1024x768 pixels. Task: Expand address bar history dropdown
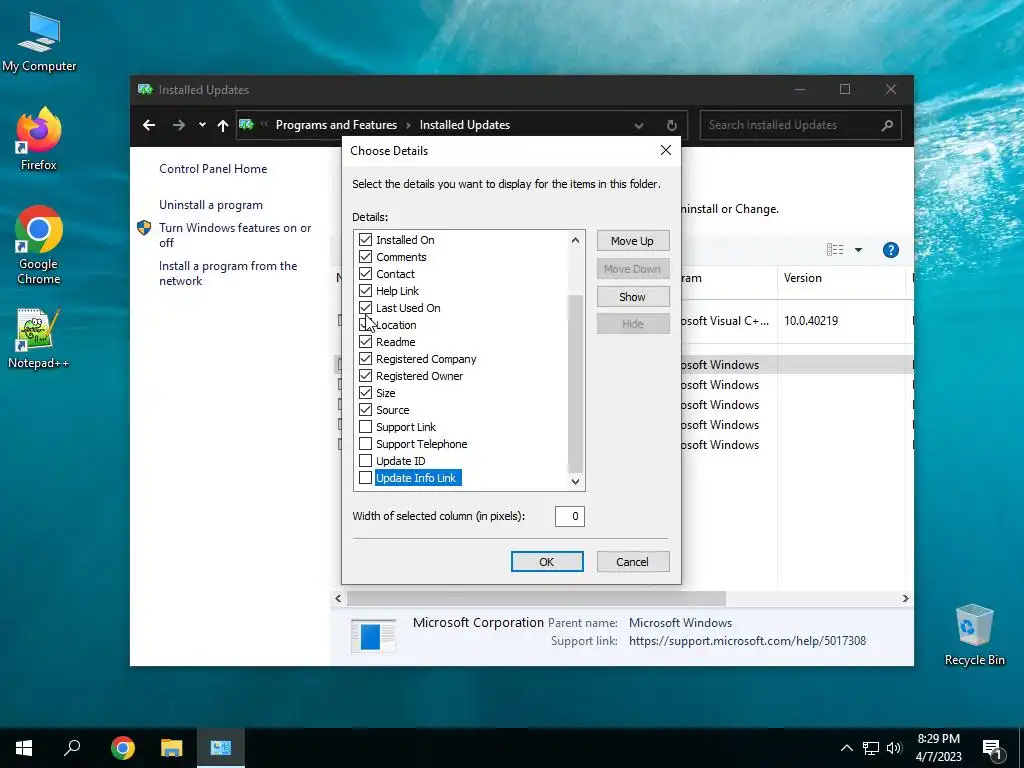click(639, 125)
